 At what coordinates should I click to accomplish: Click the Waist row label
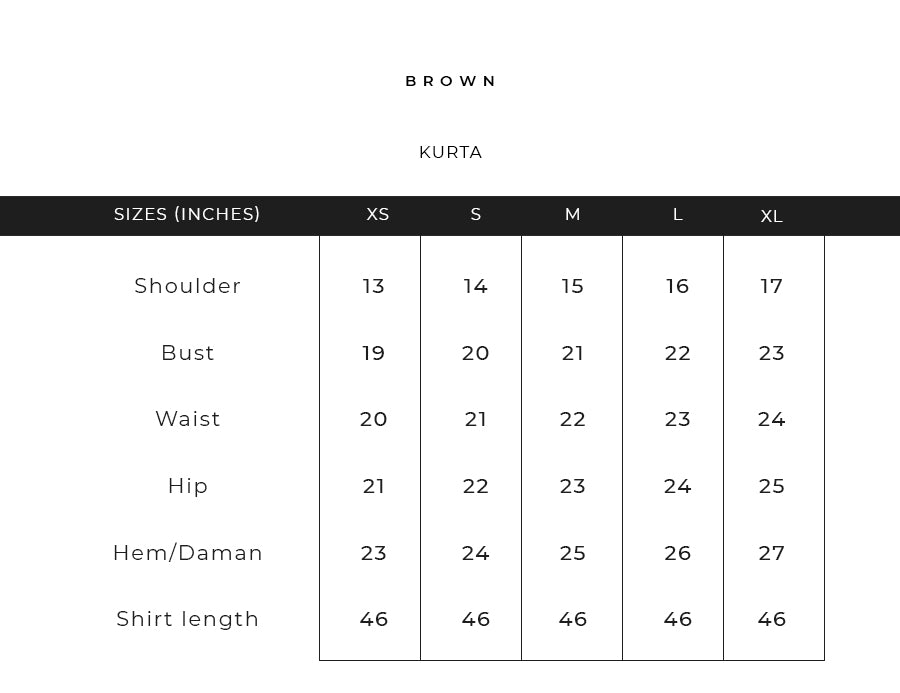pyautogui.click(x=188, y=419)
